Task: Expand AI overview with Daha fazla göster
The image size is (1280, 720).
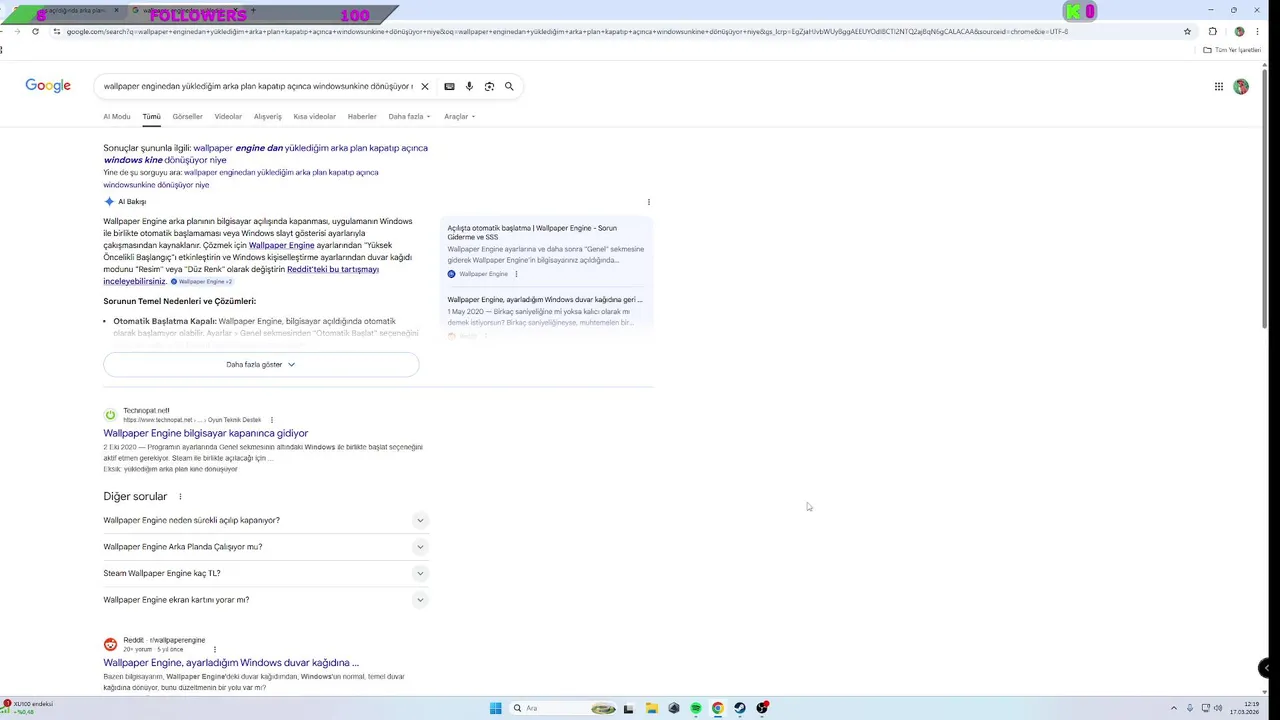Action: [x=261, y=364]
